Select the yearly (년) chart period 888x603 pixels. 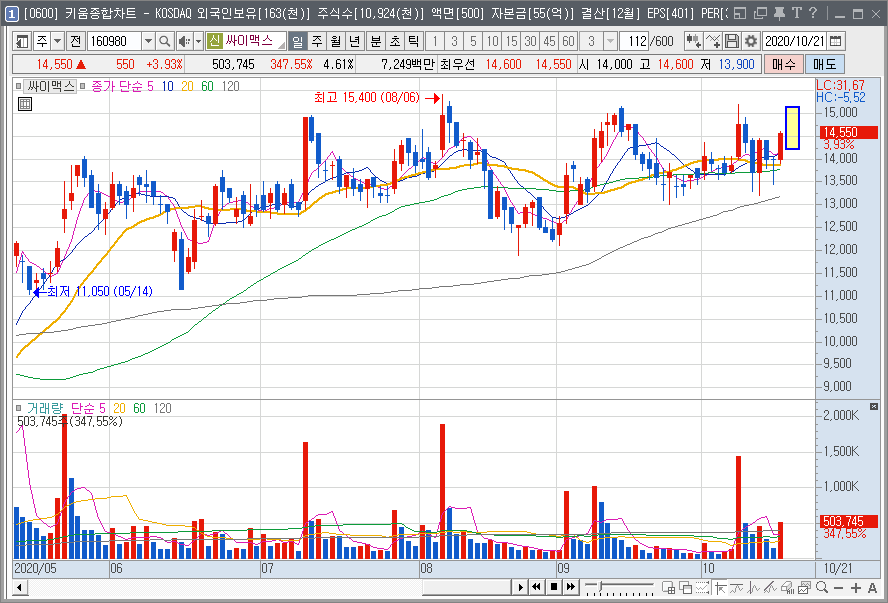pyautogui.click(x=355, y=41)
